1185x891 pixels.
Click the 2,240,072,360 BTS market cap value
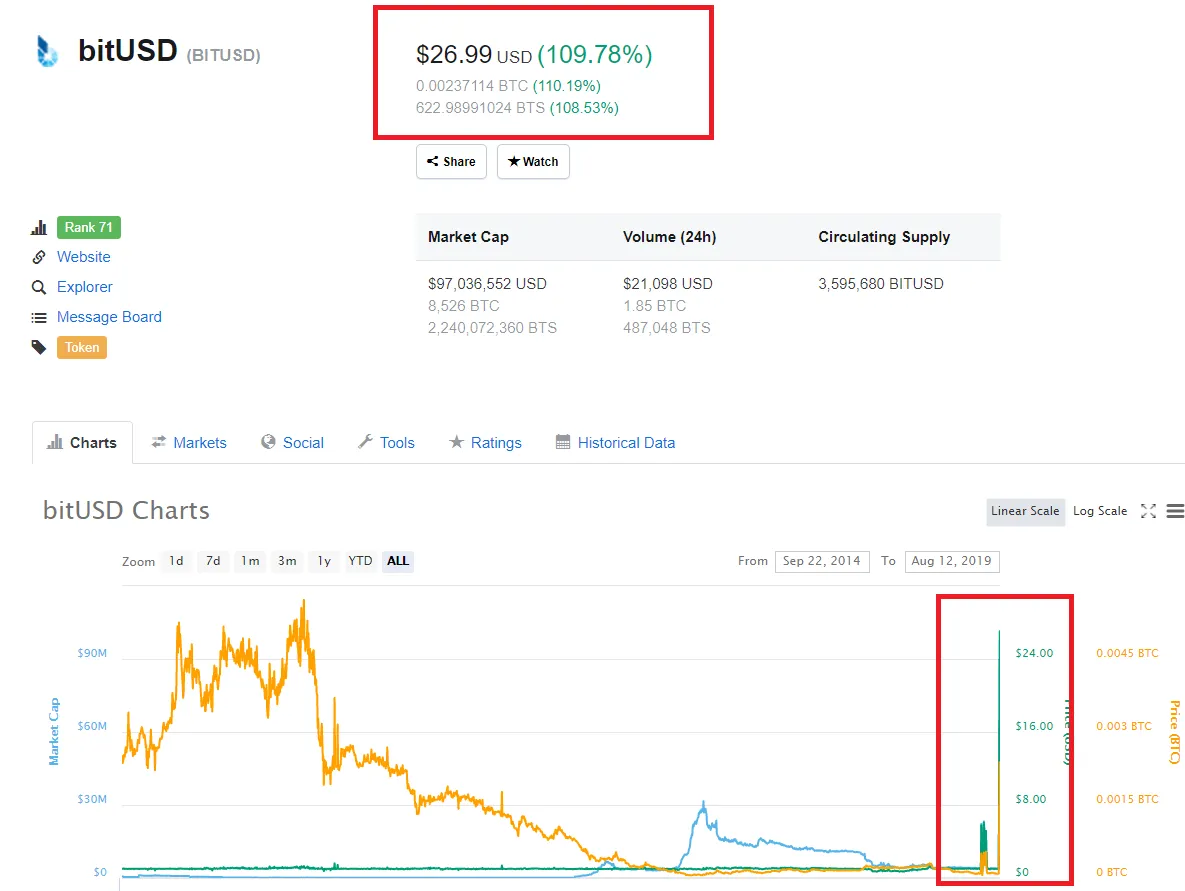(x=492, y=328)
